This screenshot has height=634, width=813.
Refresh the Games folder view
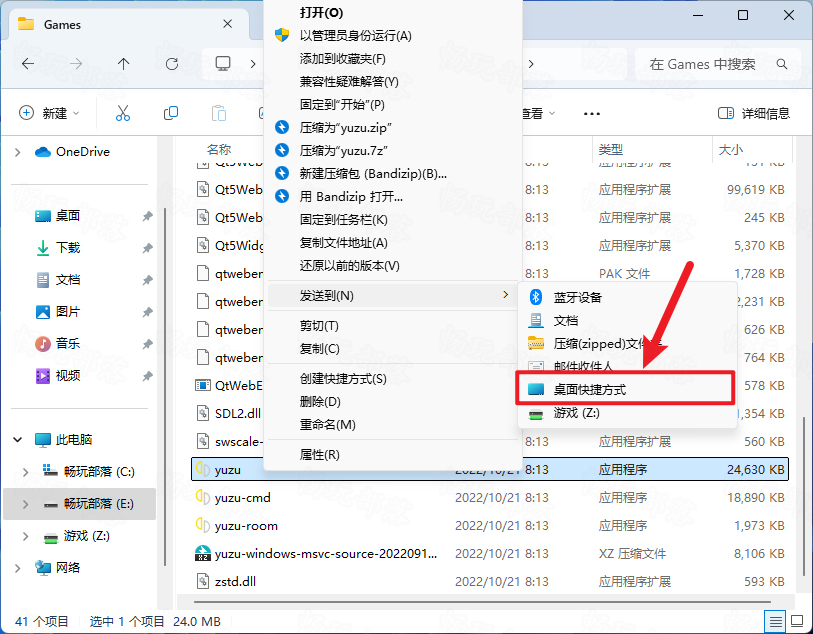(172, 64)
